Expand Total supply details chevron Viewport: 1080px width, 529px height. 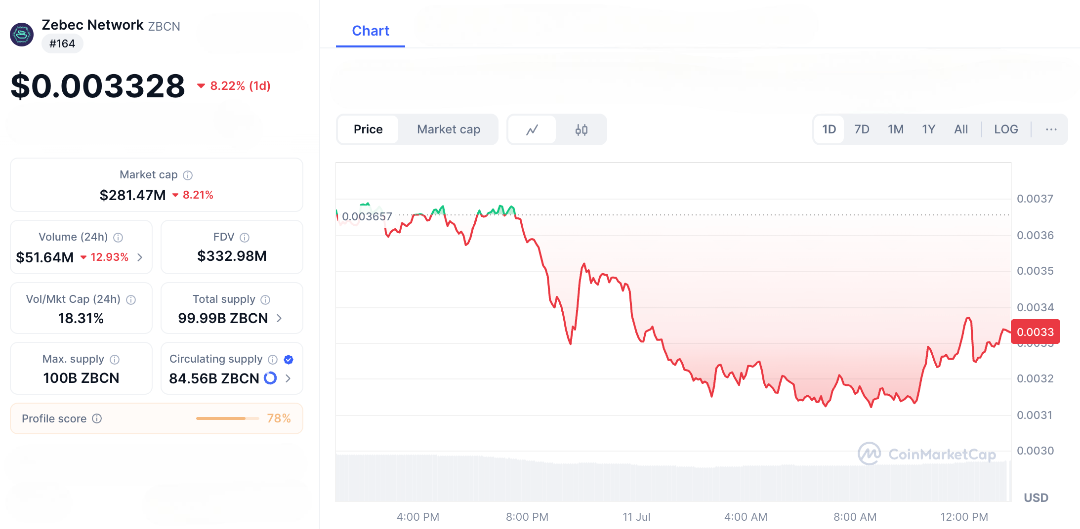pyautogui.click(x=279, y=319)
